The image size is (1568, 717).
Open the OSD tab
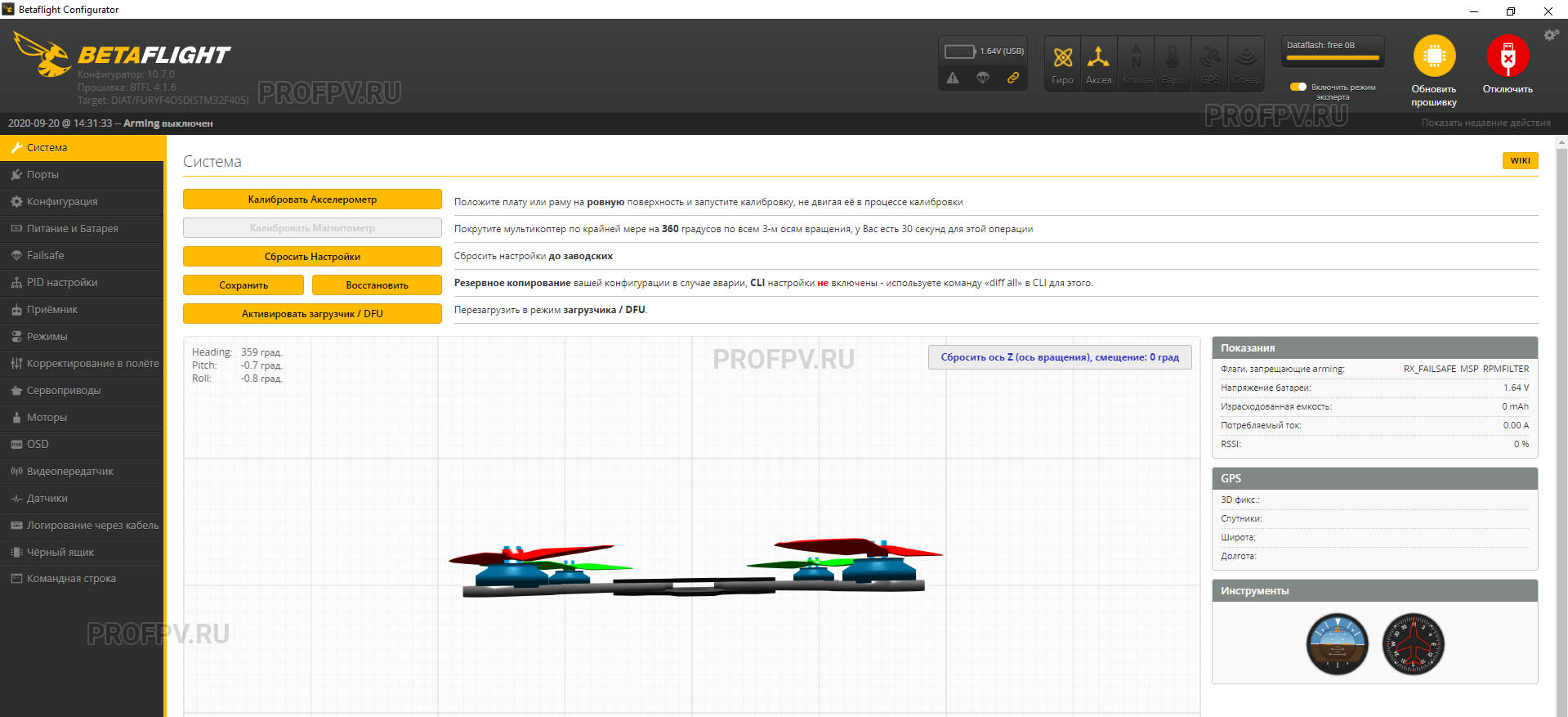coord(82,445)
